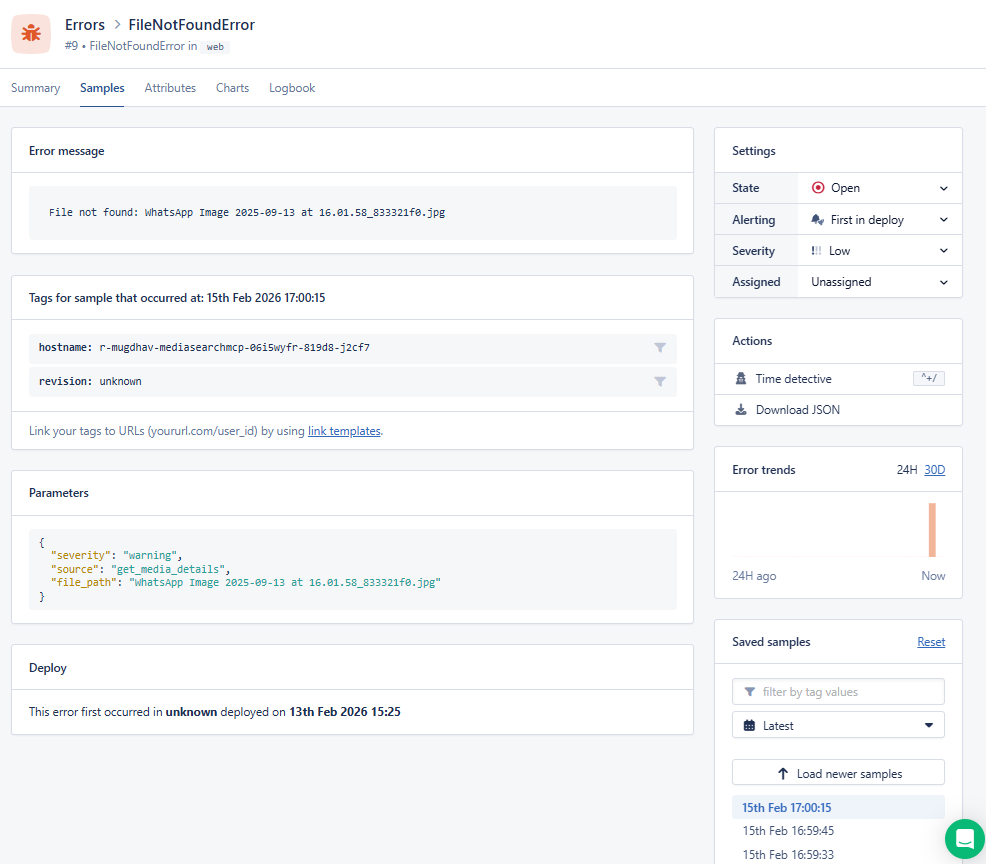Click the Reset saved samples link
The width and height of the screenshot is (986, 864).
point(930,642)
